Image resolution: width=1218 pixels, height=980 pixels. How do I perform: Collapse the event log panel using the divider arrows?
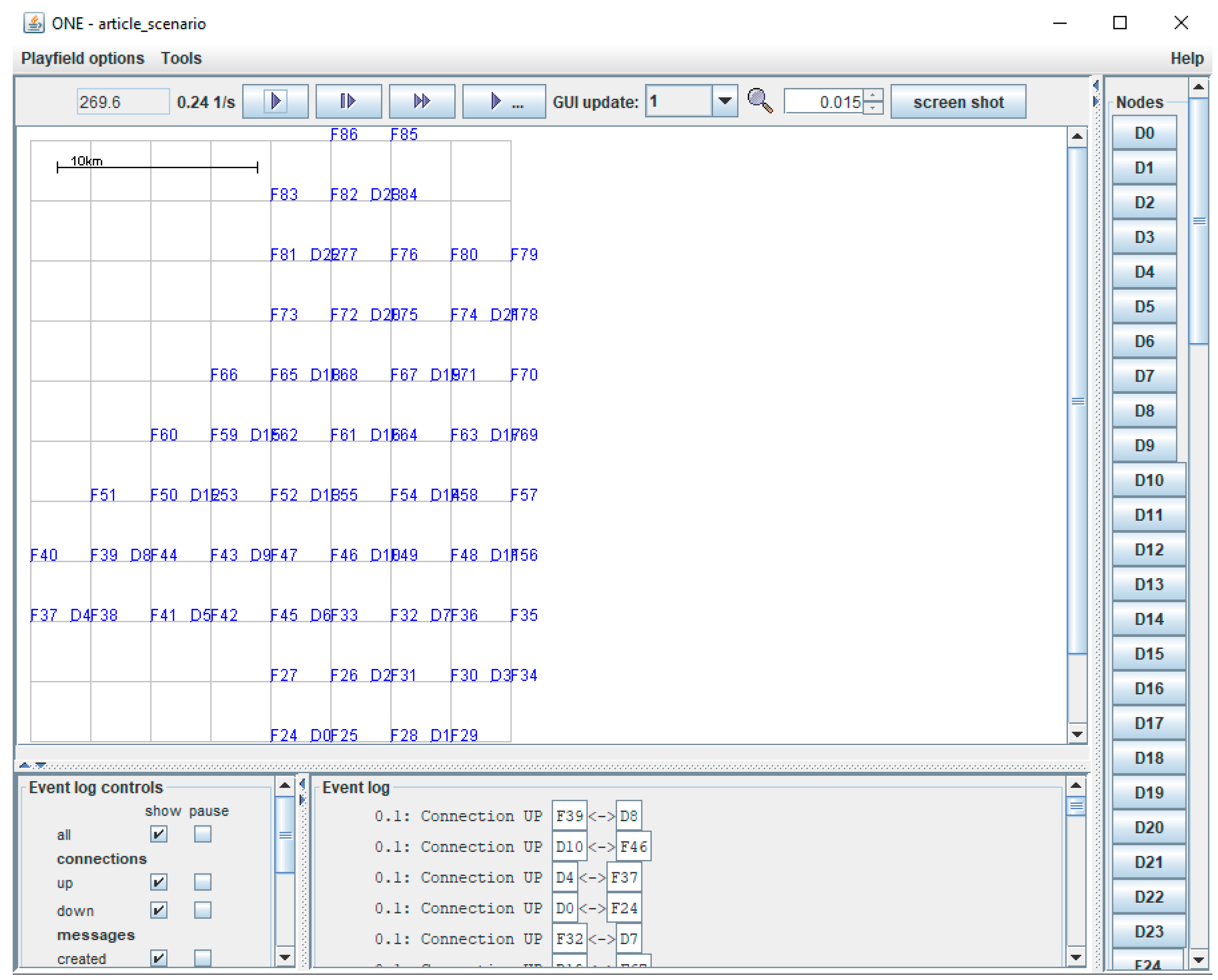pyautogui.click(x=40, y=765)
